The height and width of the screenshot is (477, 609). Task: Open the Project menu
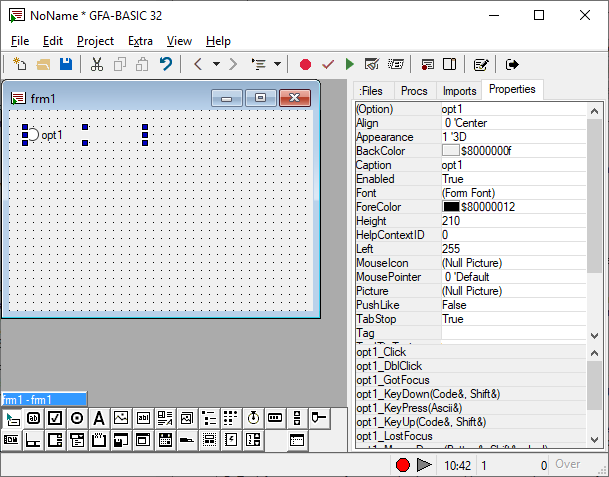click(x=95, y=41)
